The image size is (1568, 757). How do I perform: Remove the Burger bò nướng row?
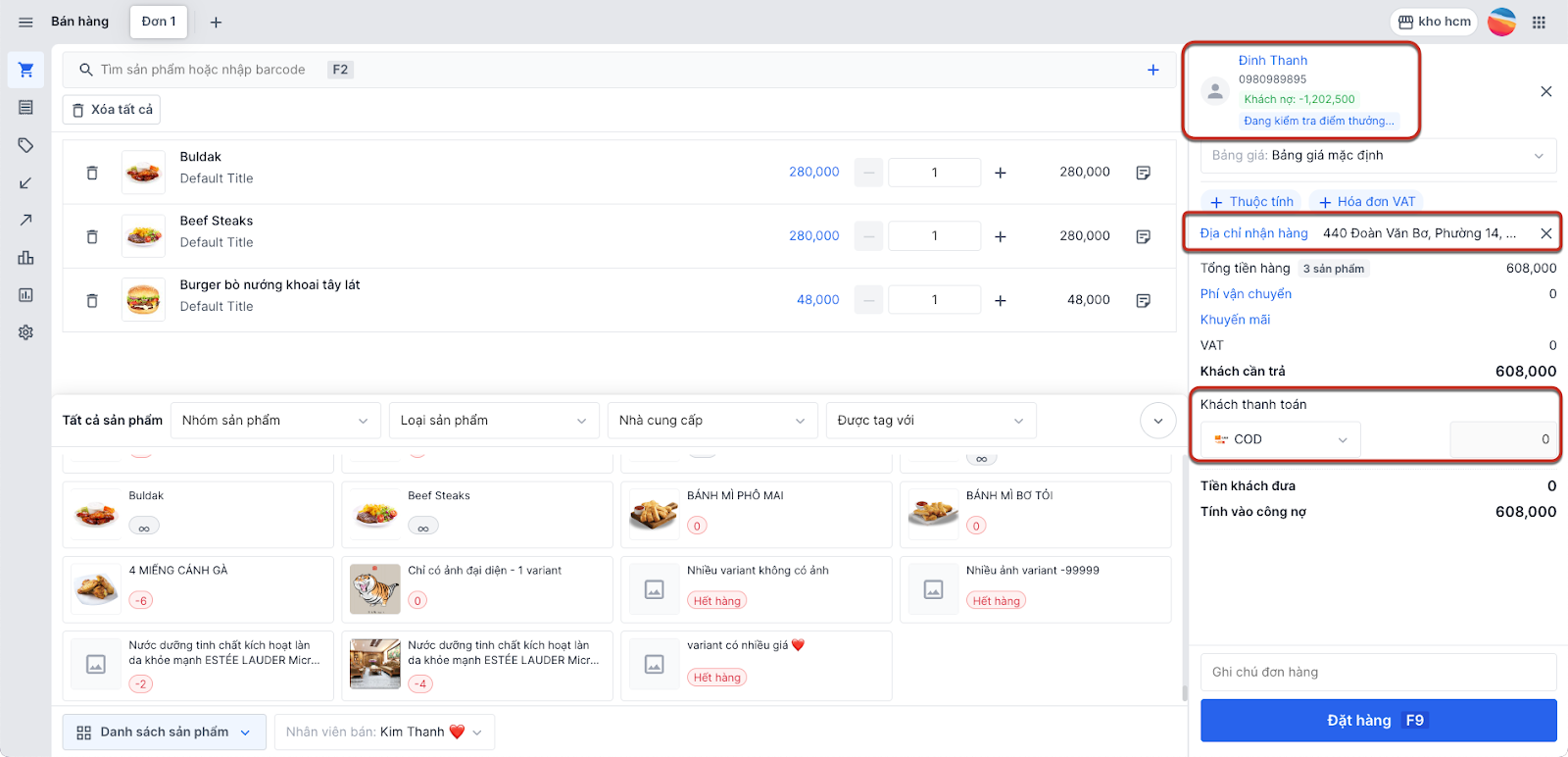click(x=92, y=300)
